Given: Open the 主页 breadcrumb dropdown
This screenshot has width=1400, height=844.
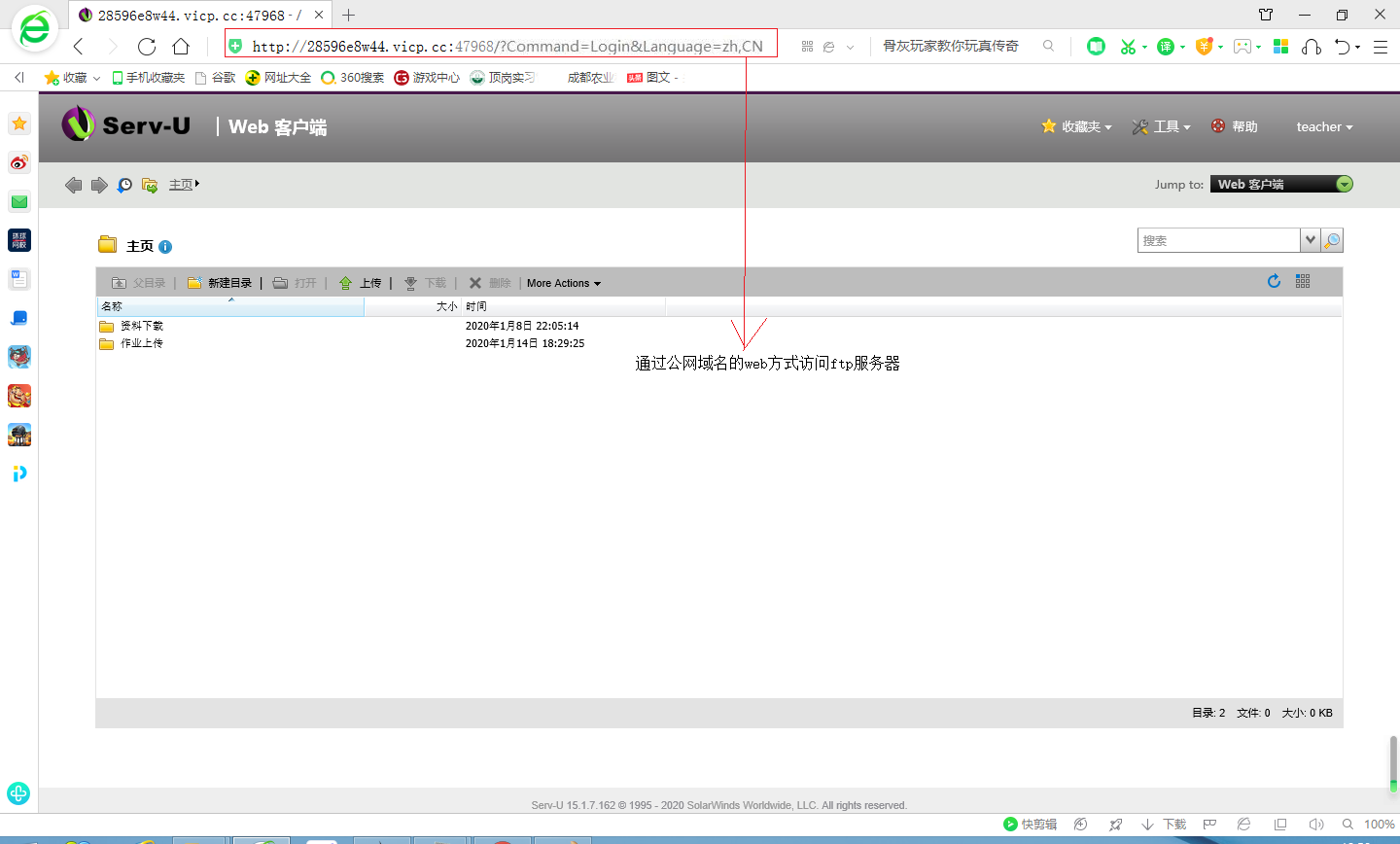Looking at the screenshot, I should coord(197,184).
